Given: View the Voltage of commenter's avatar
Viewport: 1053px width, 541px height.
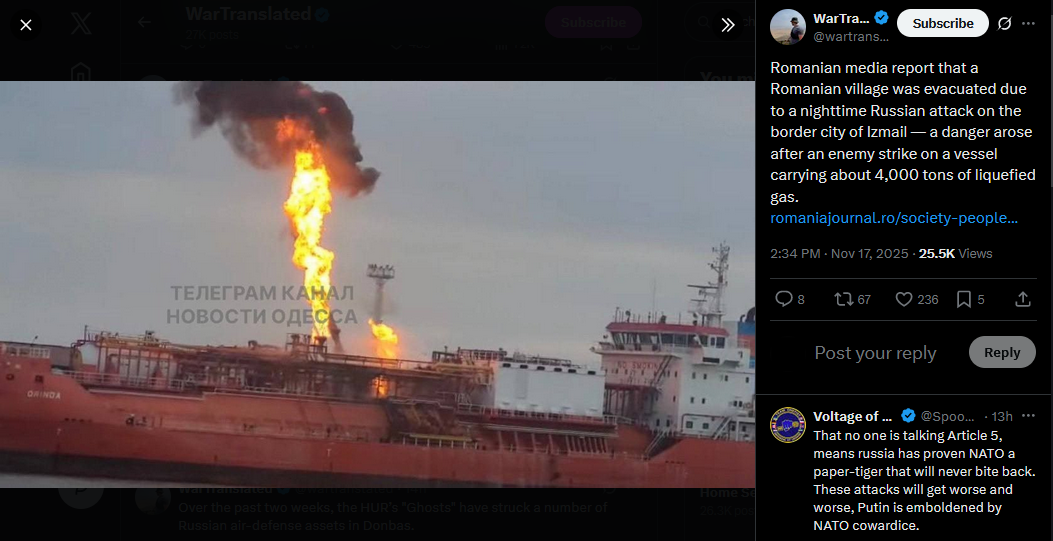Looking at the screenshot, I should (788, 426).
